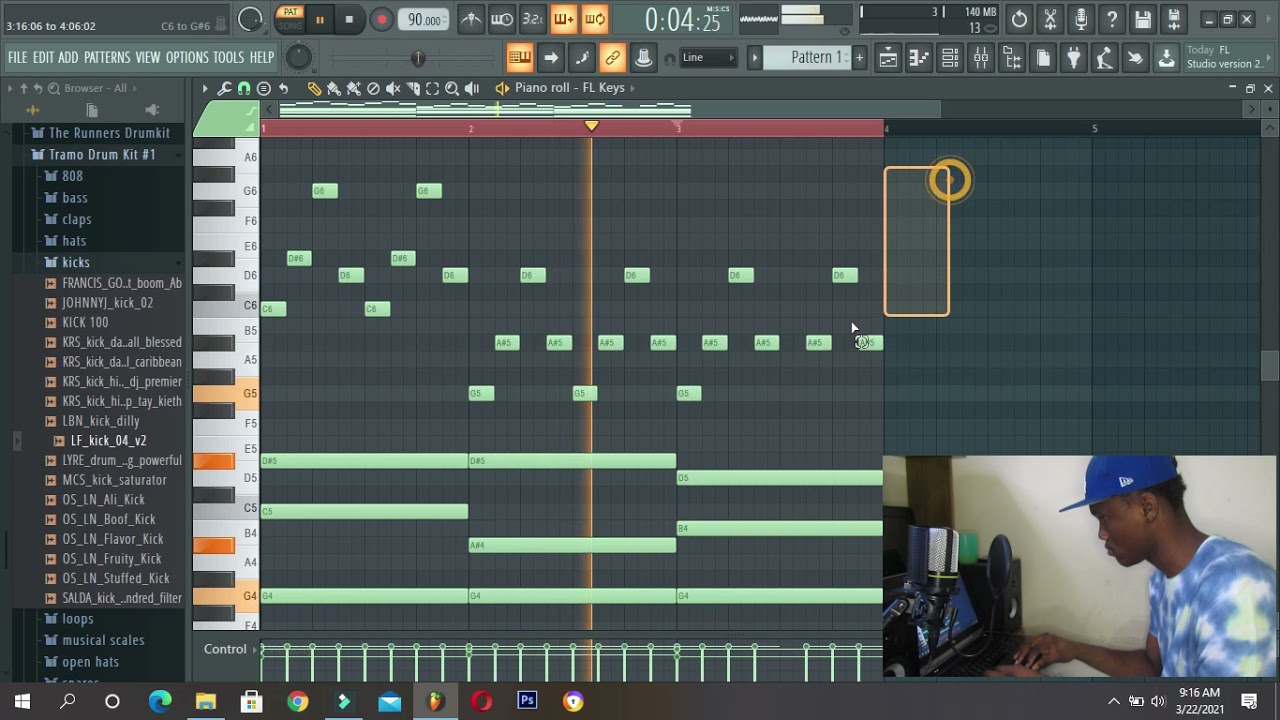The image size is (1280, 720).
Task: Open the TOOLS menu
Action: coord(229,58)
